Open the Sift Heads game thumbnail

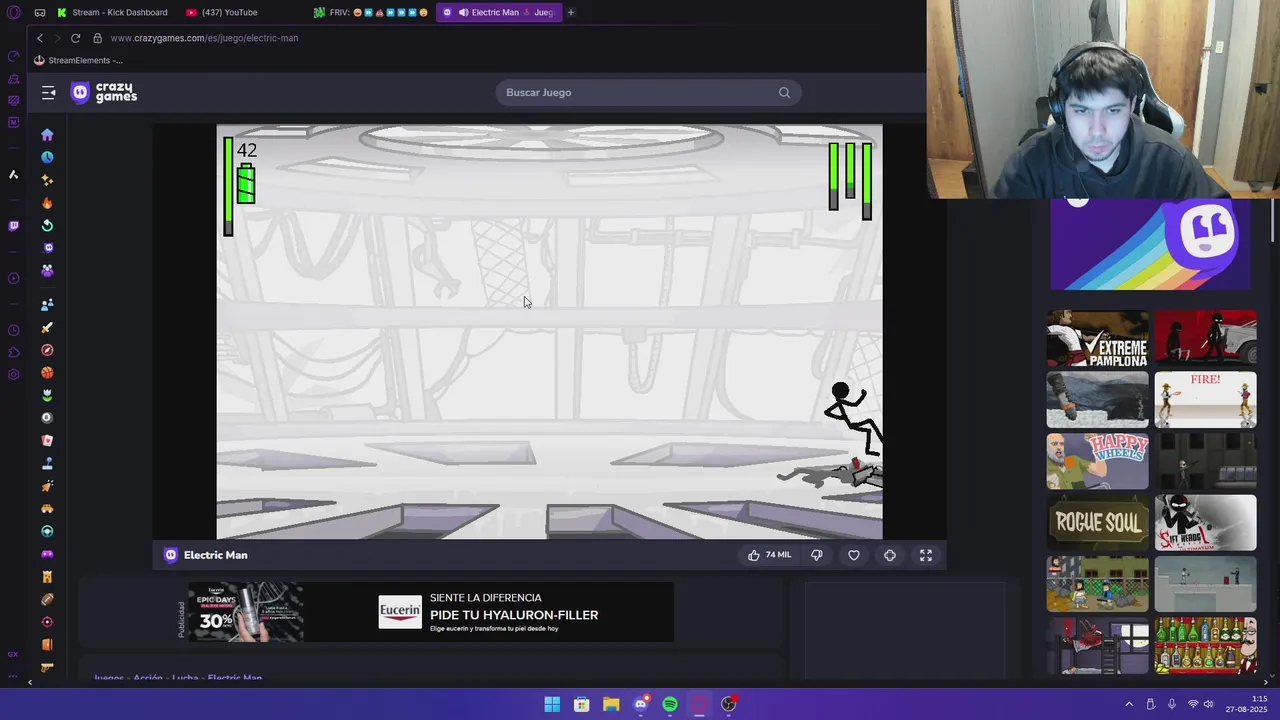point(1205,522)
